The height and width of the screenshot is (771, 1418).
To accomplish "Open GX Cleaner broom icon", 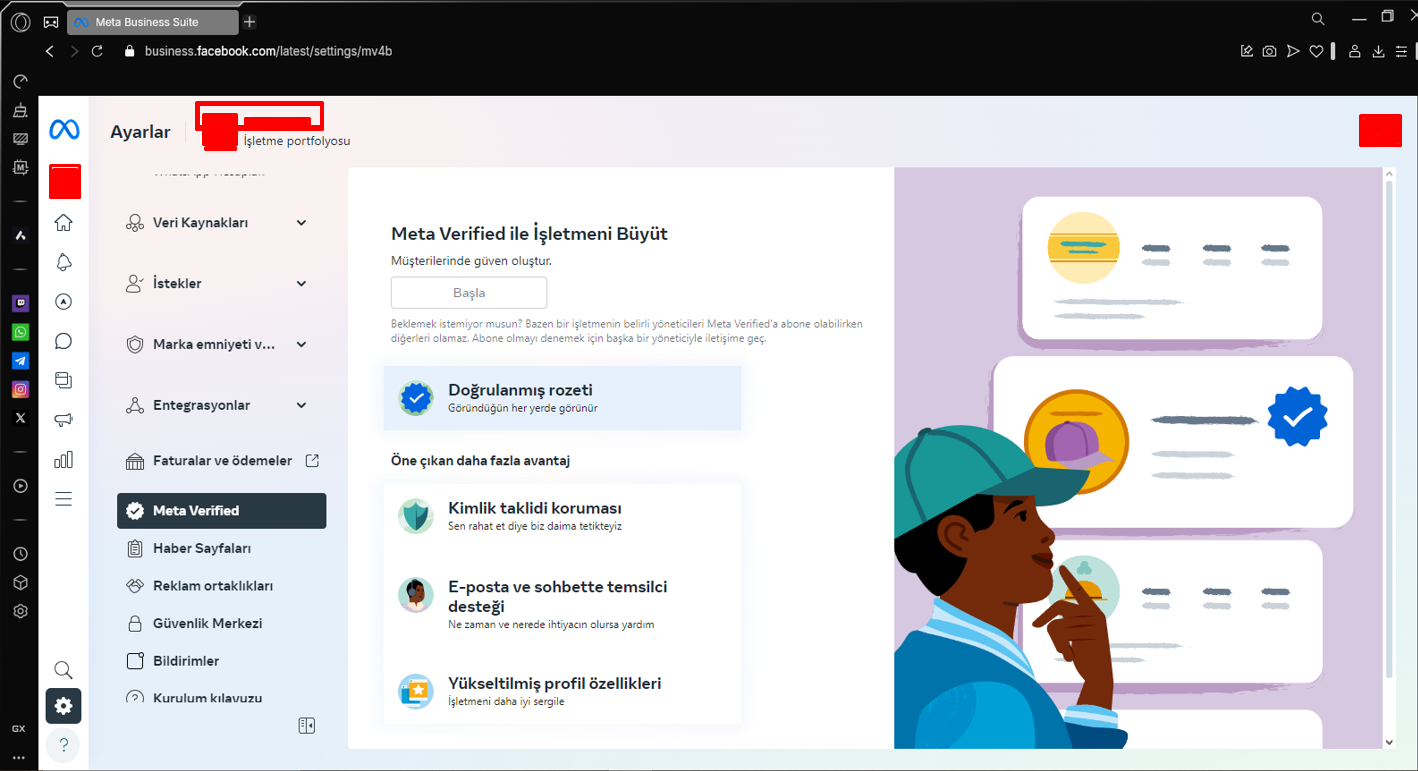I will (20, 110).
